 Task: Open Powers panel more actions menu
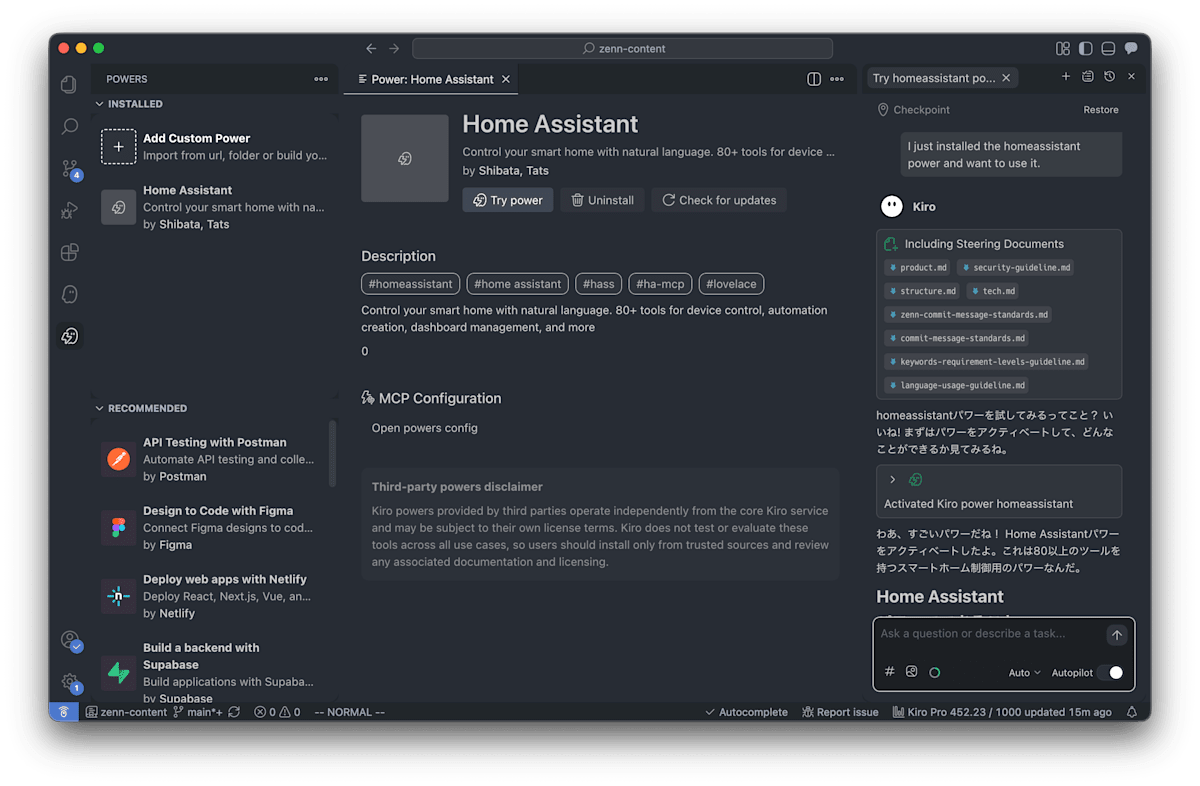coord(321,79)
